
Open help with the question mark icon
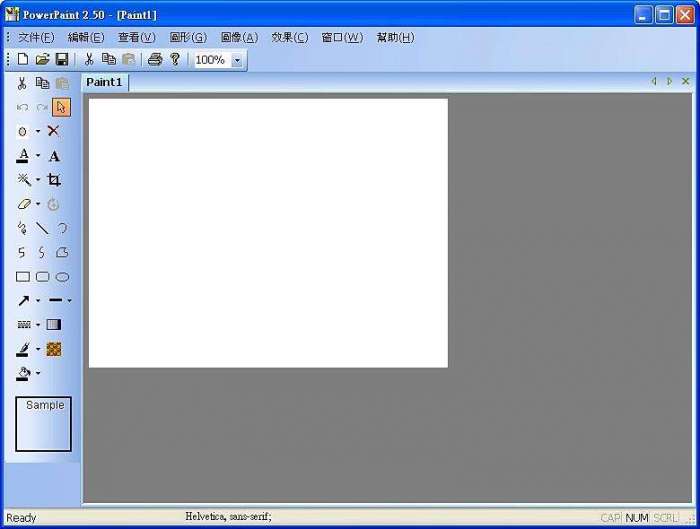point(175,59)
